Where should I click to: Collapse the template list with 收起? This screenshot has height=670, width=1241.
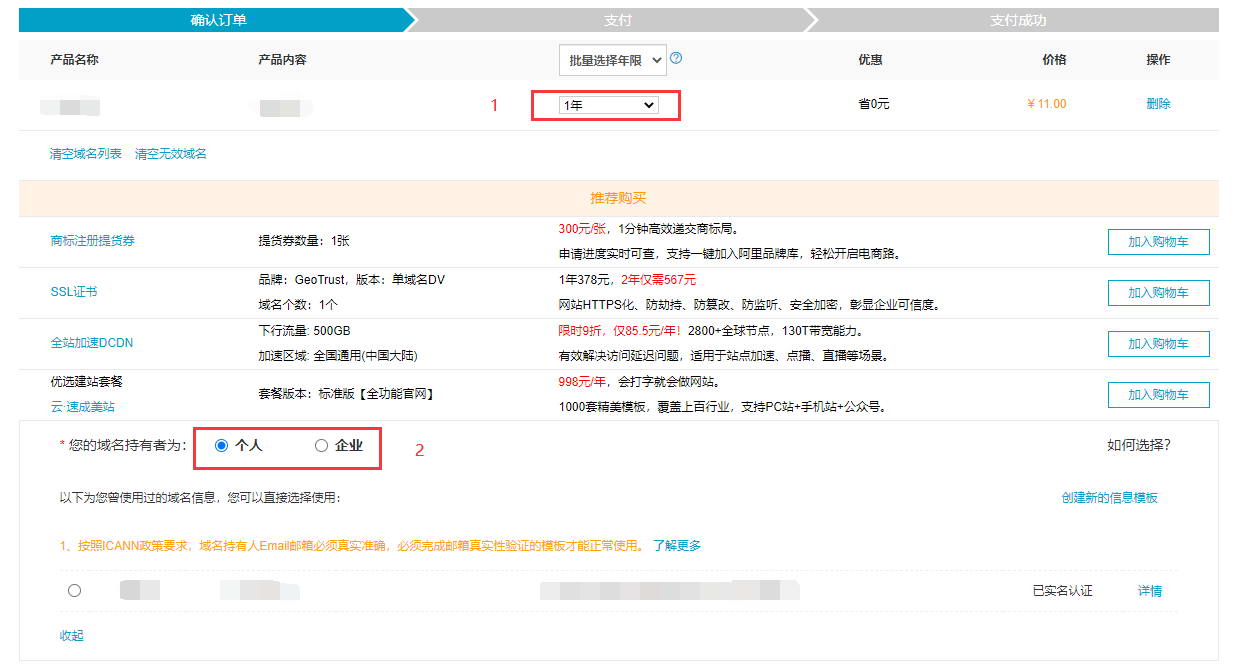[72, 636]
